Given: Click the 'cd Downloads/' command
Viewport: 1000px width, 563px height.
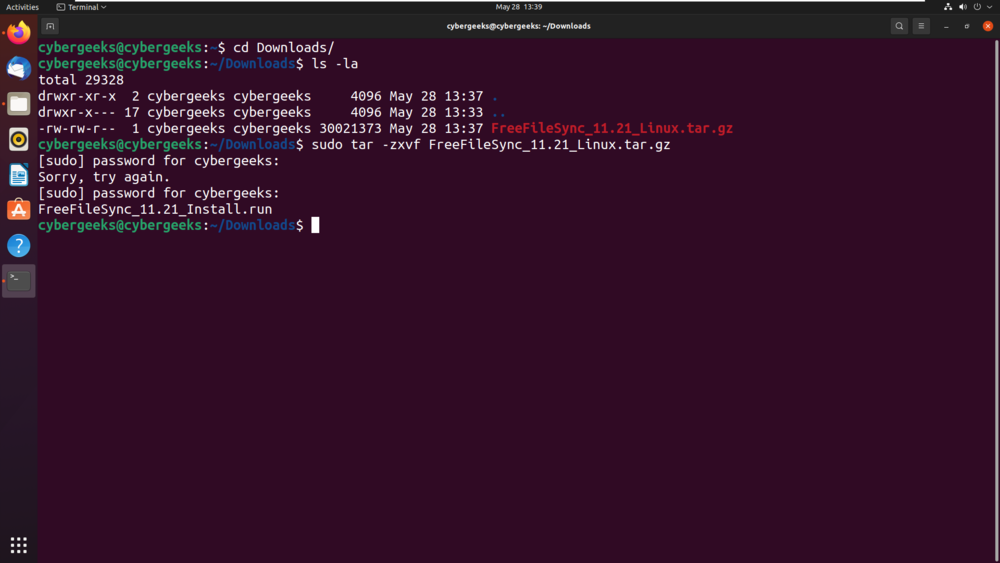Looking at the screenshot, I should coord(283,47).
